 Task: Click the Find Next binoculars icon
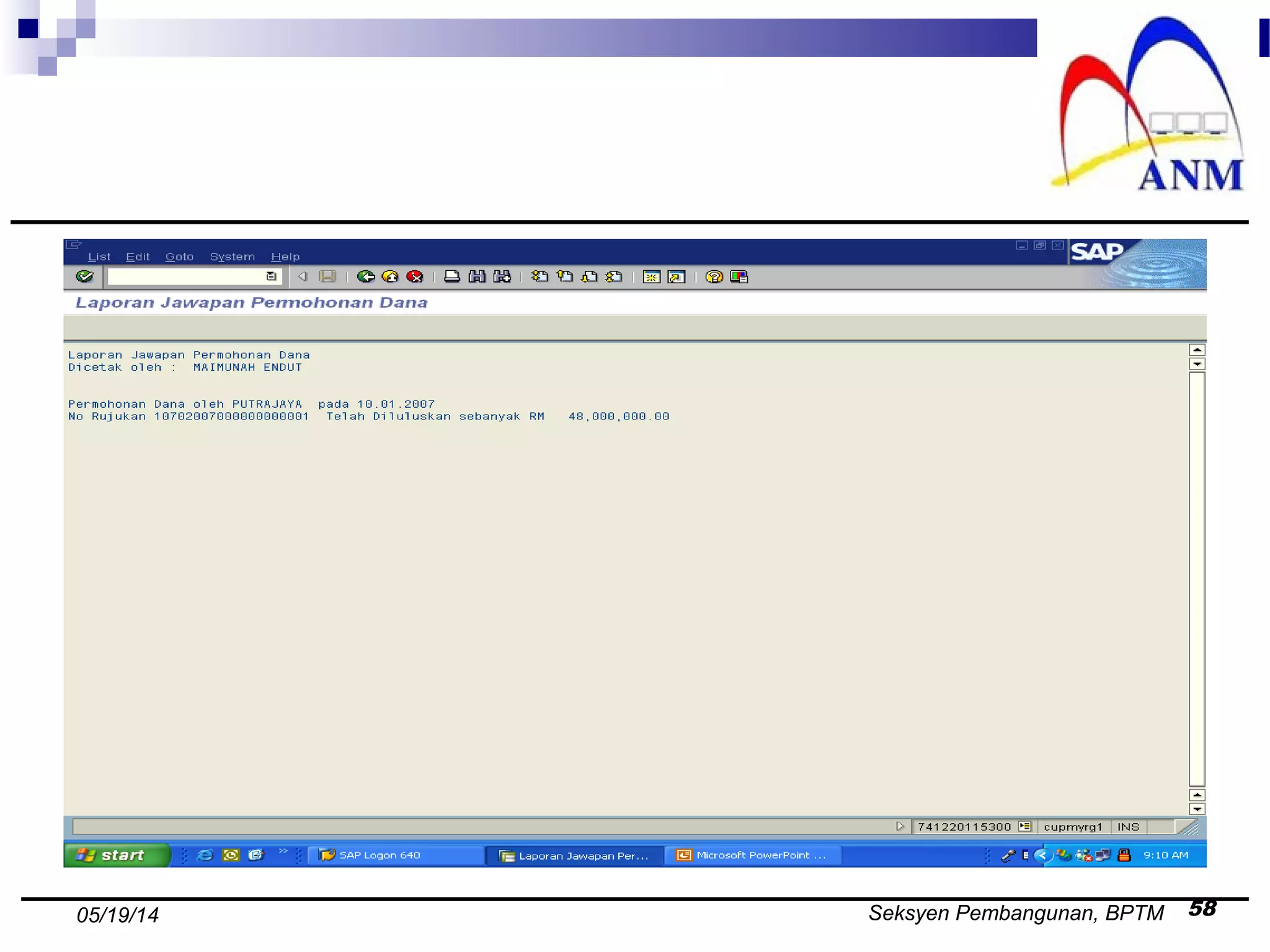(502, 276)
